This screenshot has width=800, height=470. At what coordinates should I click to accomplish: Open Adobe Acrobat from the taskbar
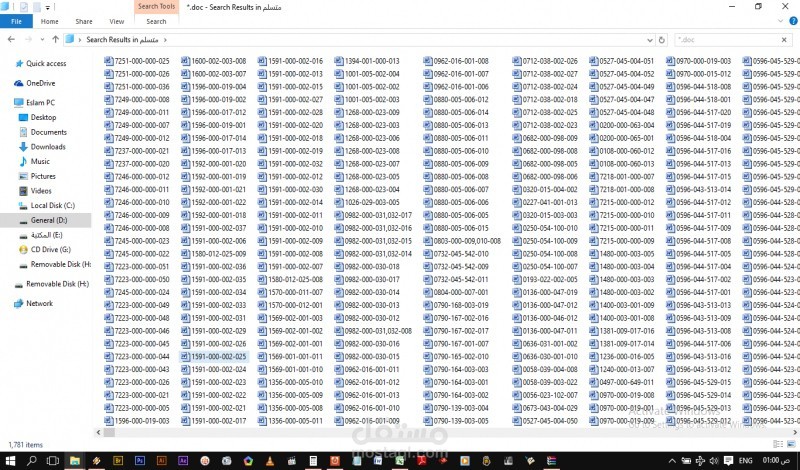(x=421, y=461)
